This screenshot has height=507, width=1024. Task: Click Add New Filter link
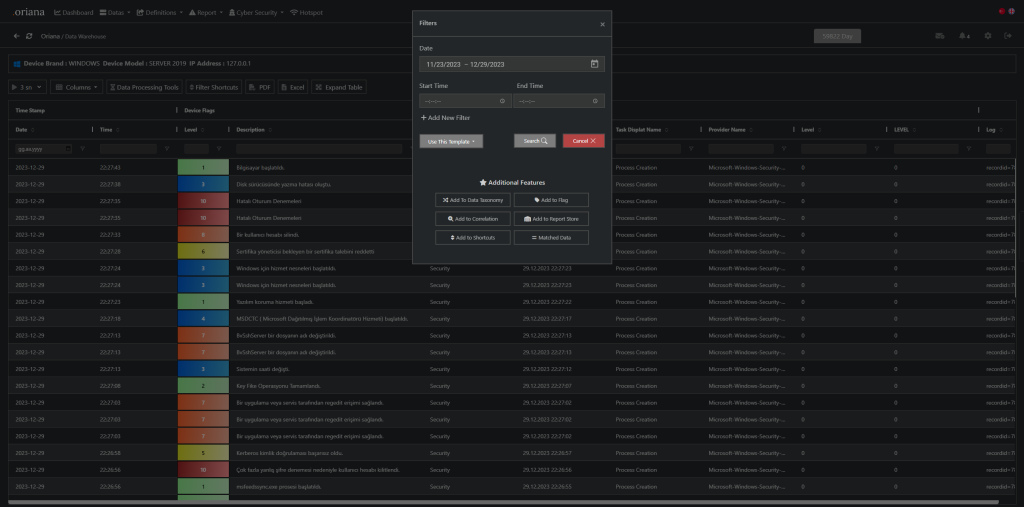point(445,118)
